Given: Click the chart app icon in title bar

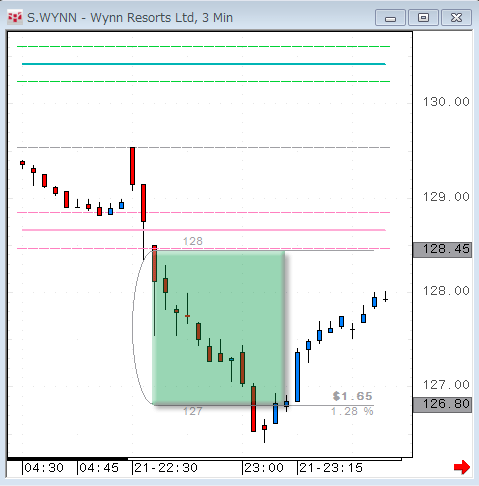Looking at the screenshot, I should [15, 17].
